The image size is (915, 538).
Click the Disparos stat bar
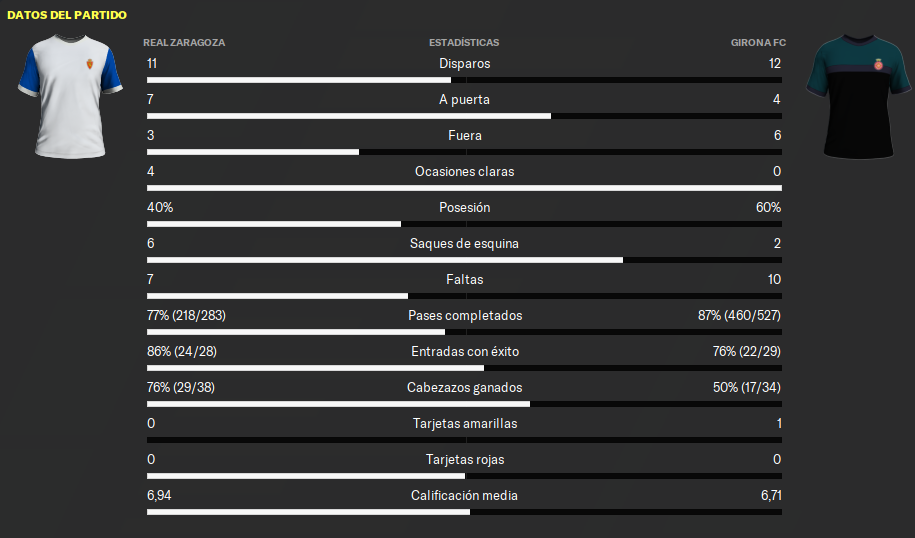click(x=464, y=80)
